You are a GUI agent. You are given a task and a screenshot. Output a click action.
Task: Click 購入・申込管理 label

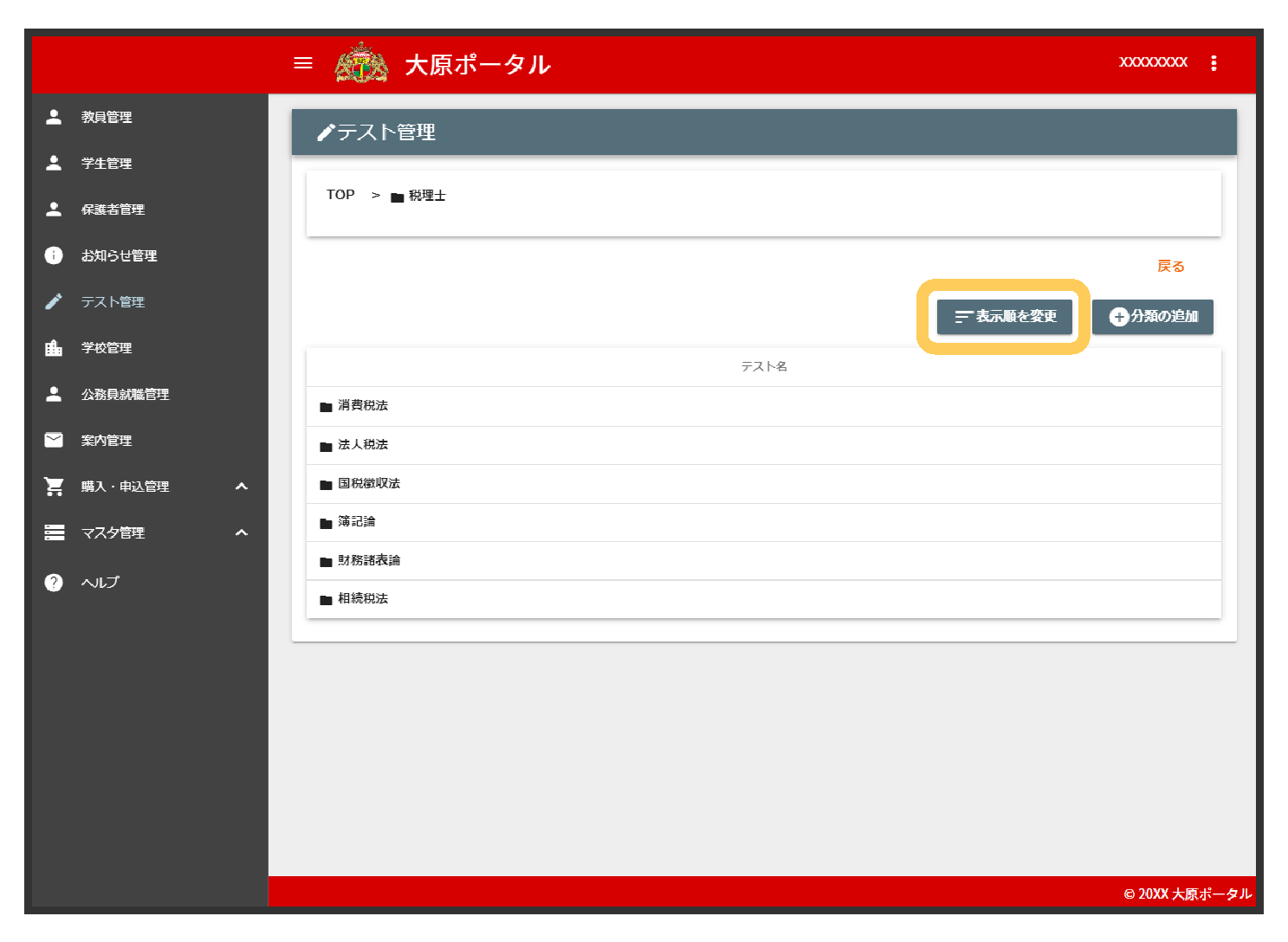tap(125, 487)
